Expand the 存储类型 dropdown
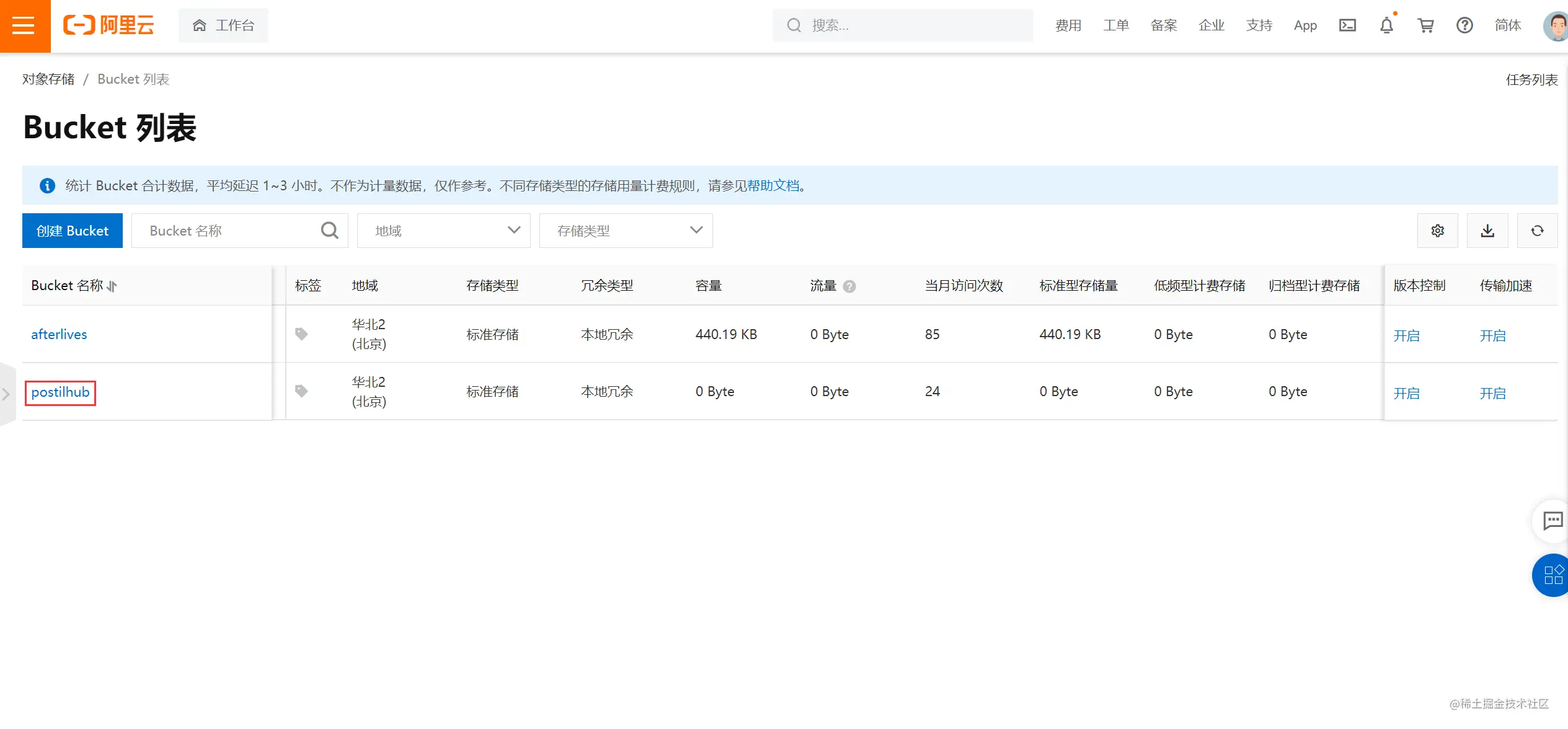The width and height of the screenshot is (1568, 729). [626, 231]
